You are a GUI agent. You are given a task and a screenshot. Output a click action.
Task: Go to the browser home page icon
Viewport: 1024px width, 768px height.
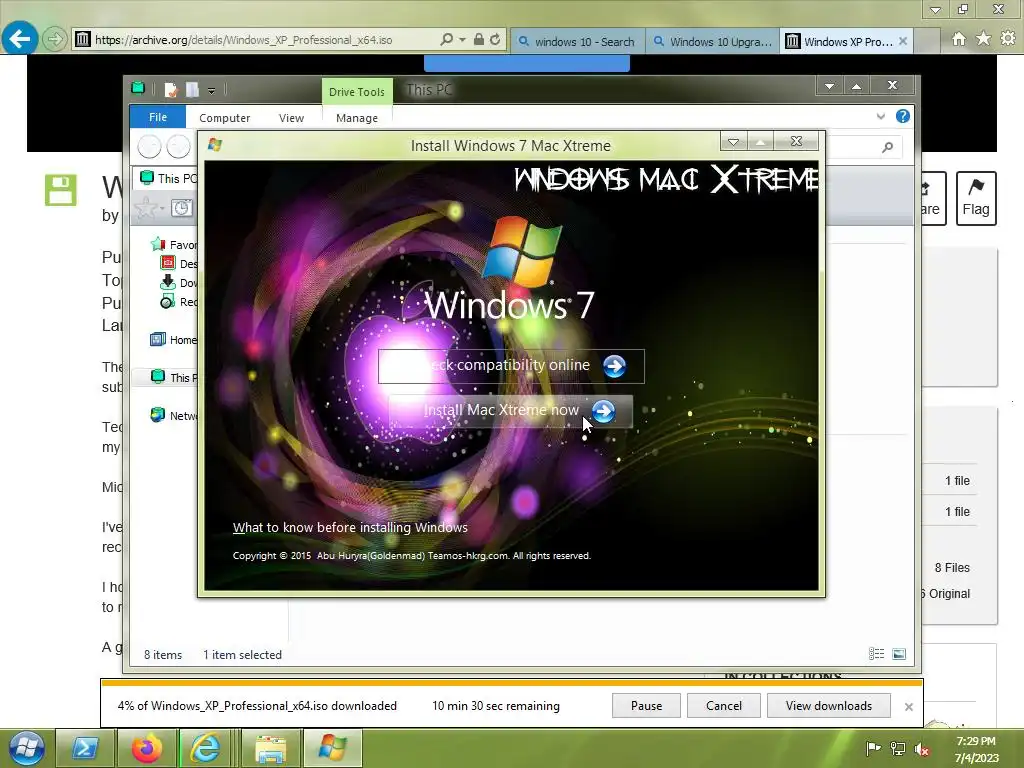pyautogui.click(x=959, y=39)
